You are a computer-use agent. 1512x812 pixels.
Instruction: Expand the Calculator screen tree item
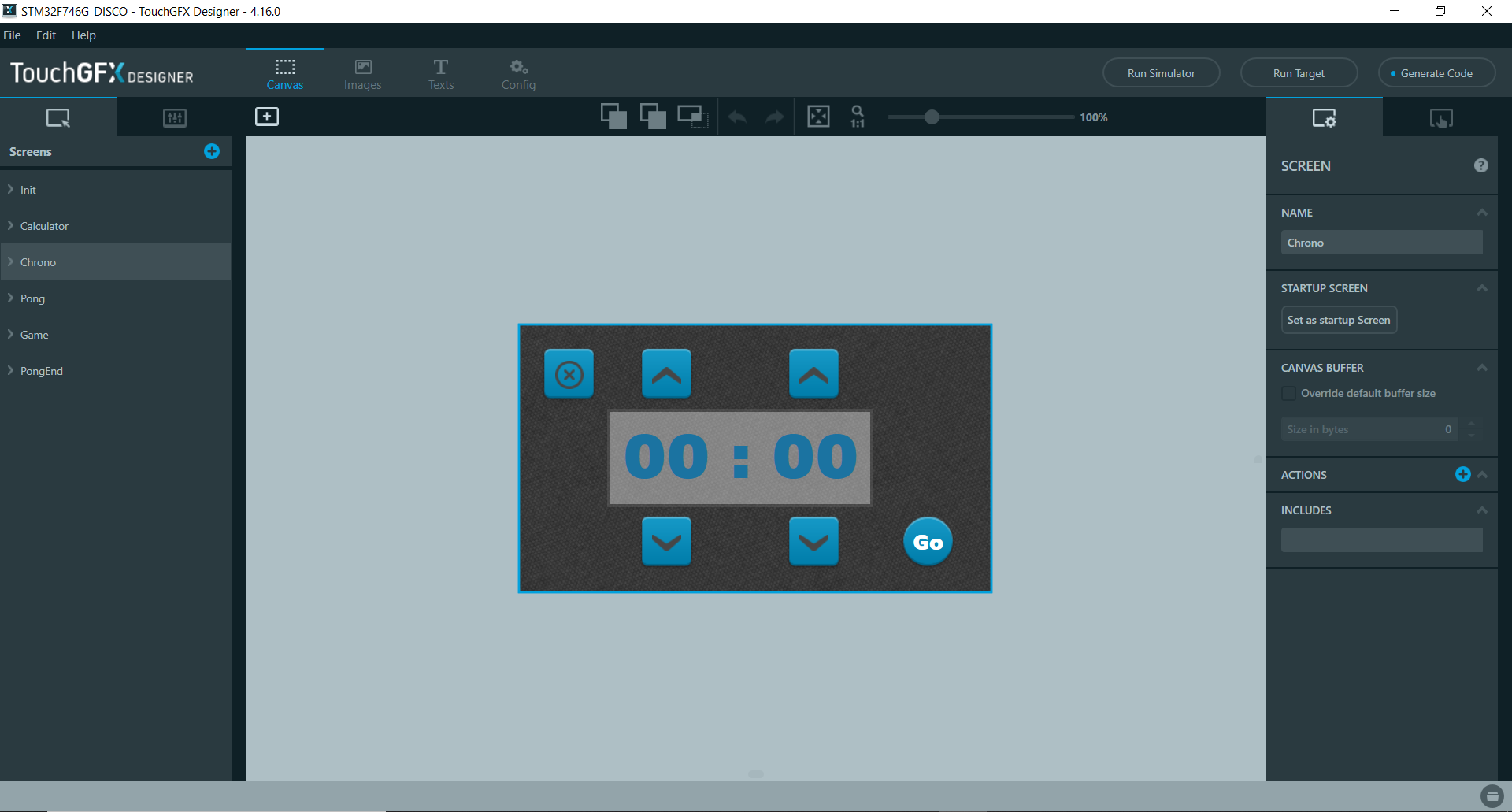[11, 226]
